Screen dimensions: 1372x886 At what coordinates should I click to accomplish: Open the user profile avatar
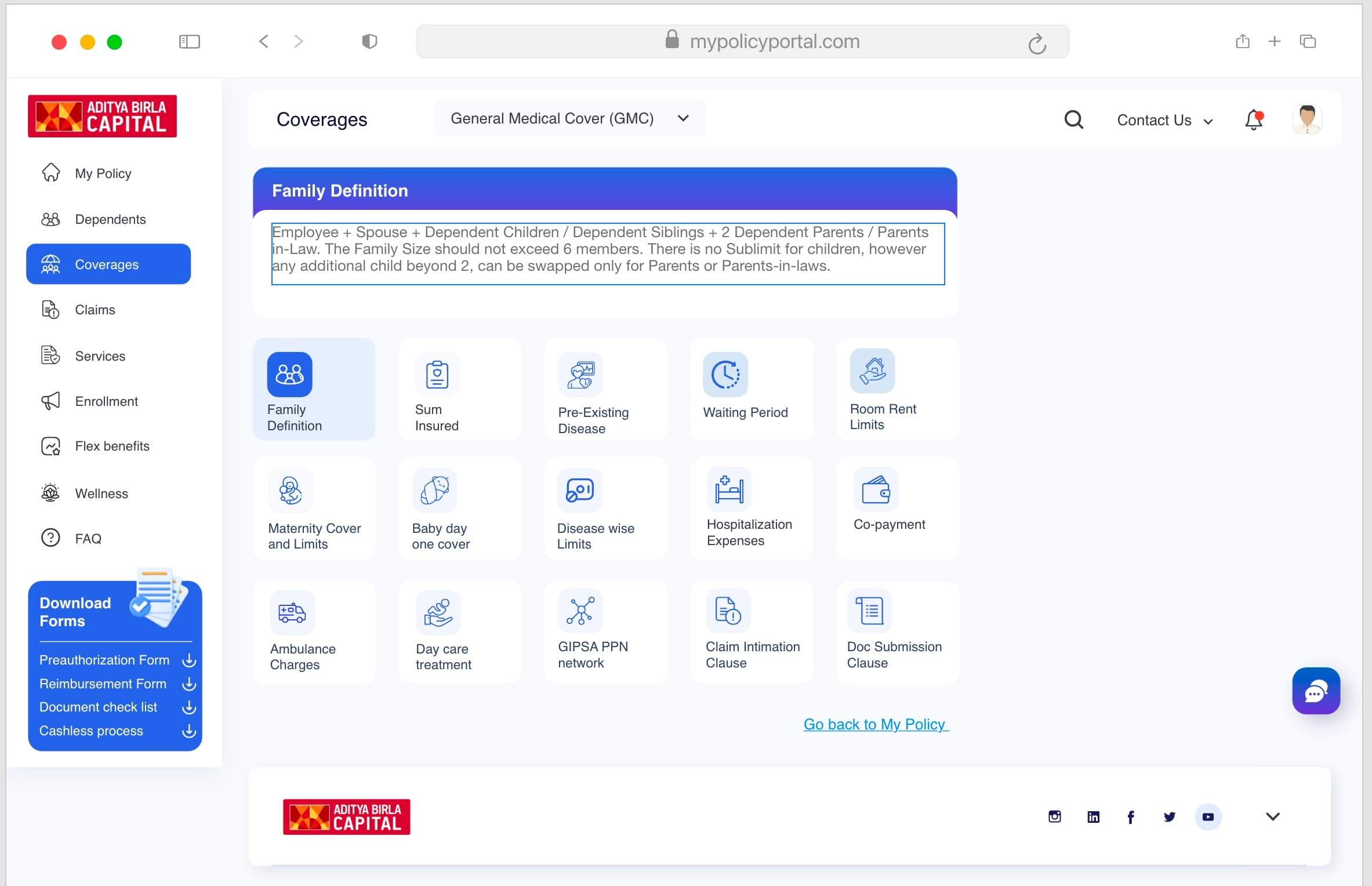[1307, 119]
